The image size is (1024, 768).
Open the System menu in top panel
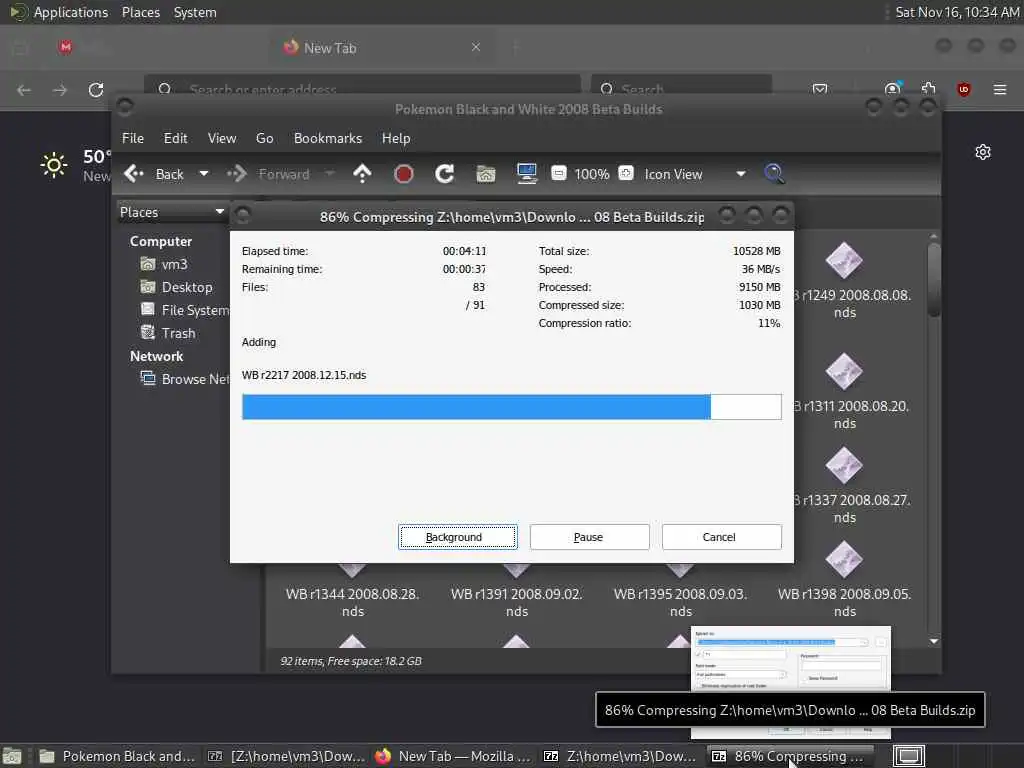coord(195,12)
